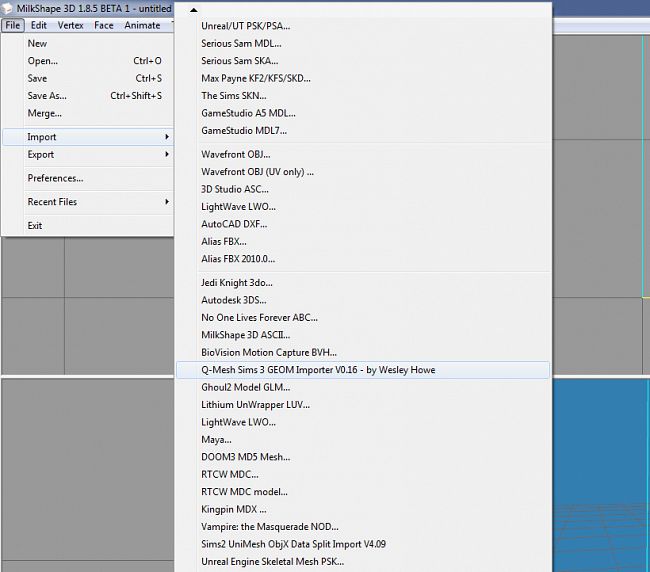The image size is (650, 572).
Task: Click Exit in the File menu
Action: coord(35,226)
